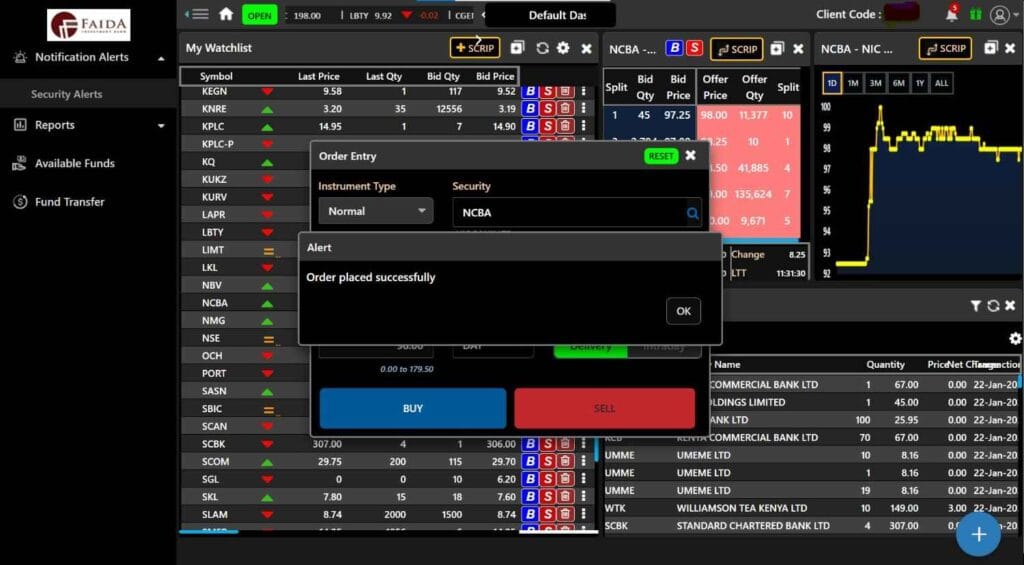Close the Order Entry dialog
1024x565 pixels.
(x=690, y=155)
